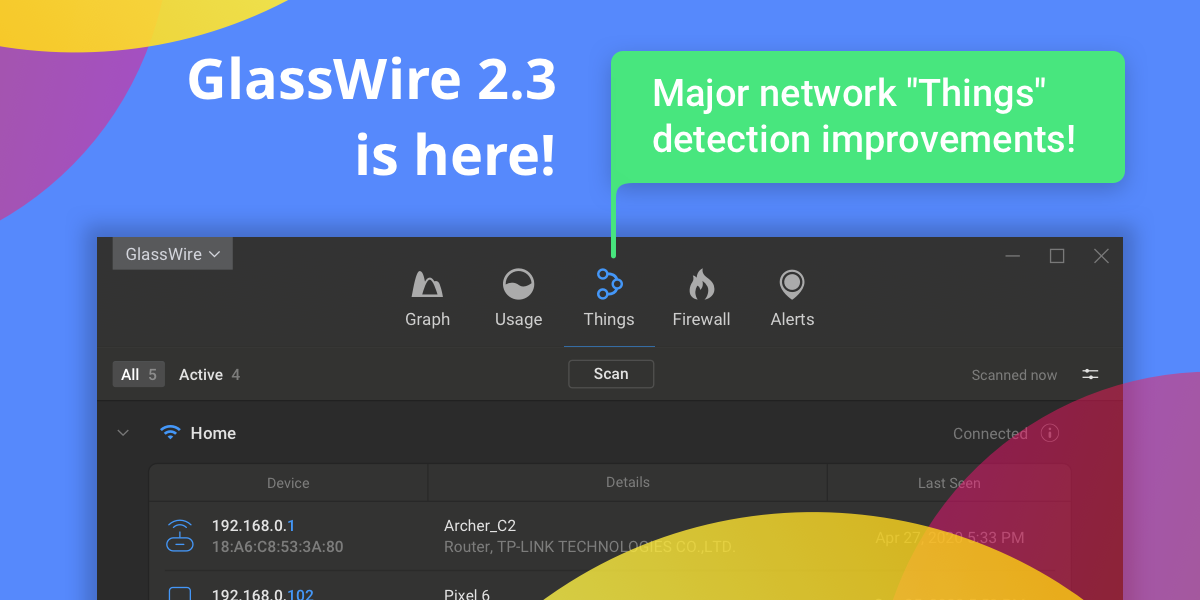1200x600 pixels.
Task: Click the Device column header
Action: pos(287,481)
